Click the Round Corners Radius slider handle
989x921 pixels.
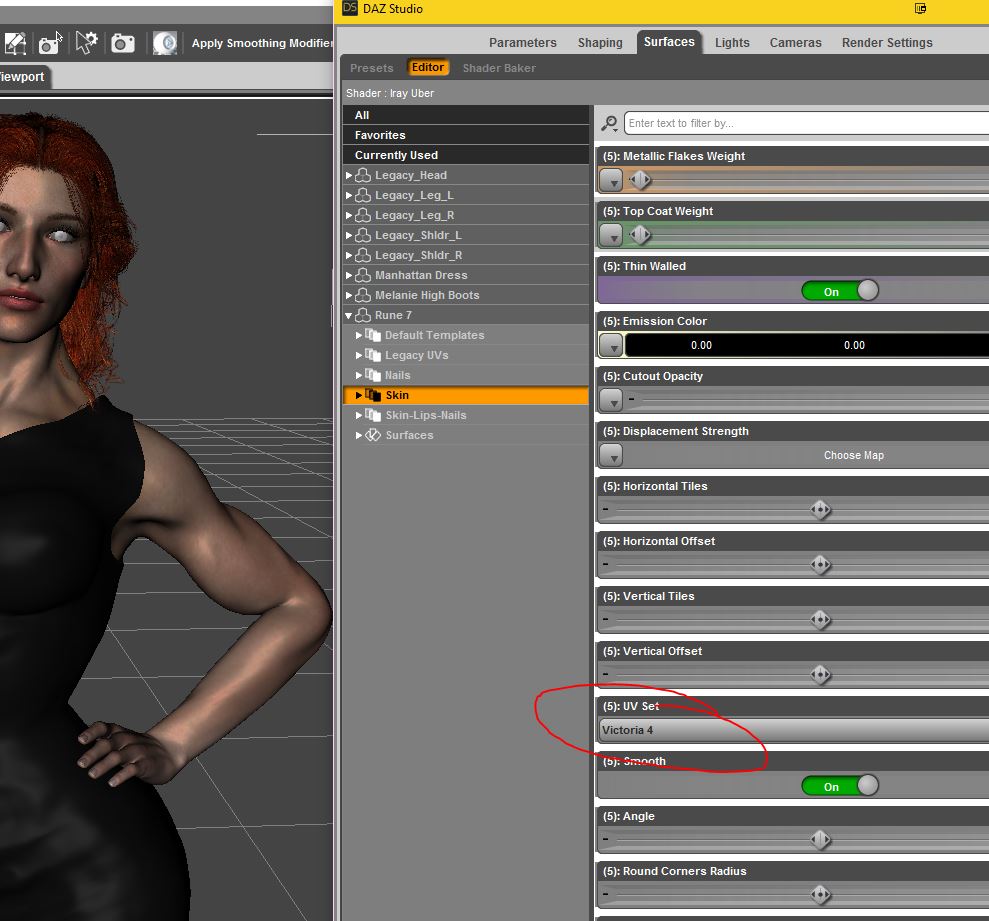(x=821, y=895)
